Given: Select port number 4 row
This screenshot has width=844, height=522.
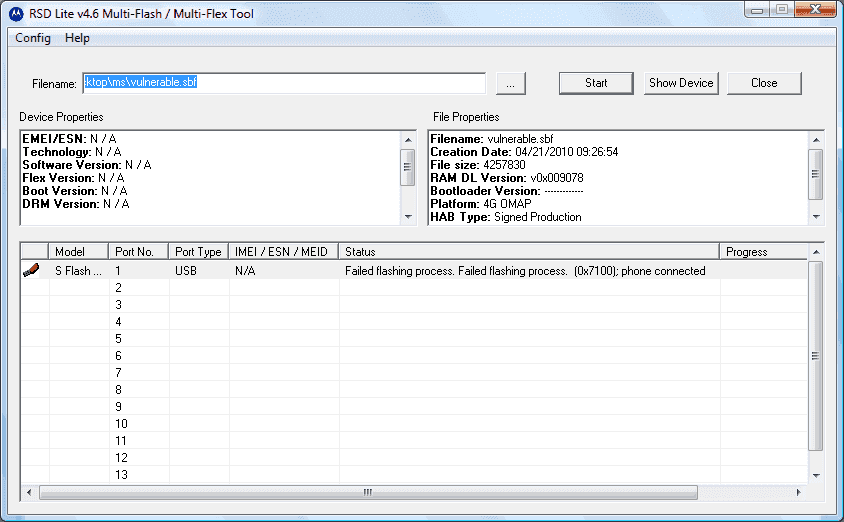Looking at the screenshot, I should coord(413,322).
